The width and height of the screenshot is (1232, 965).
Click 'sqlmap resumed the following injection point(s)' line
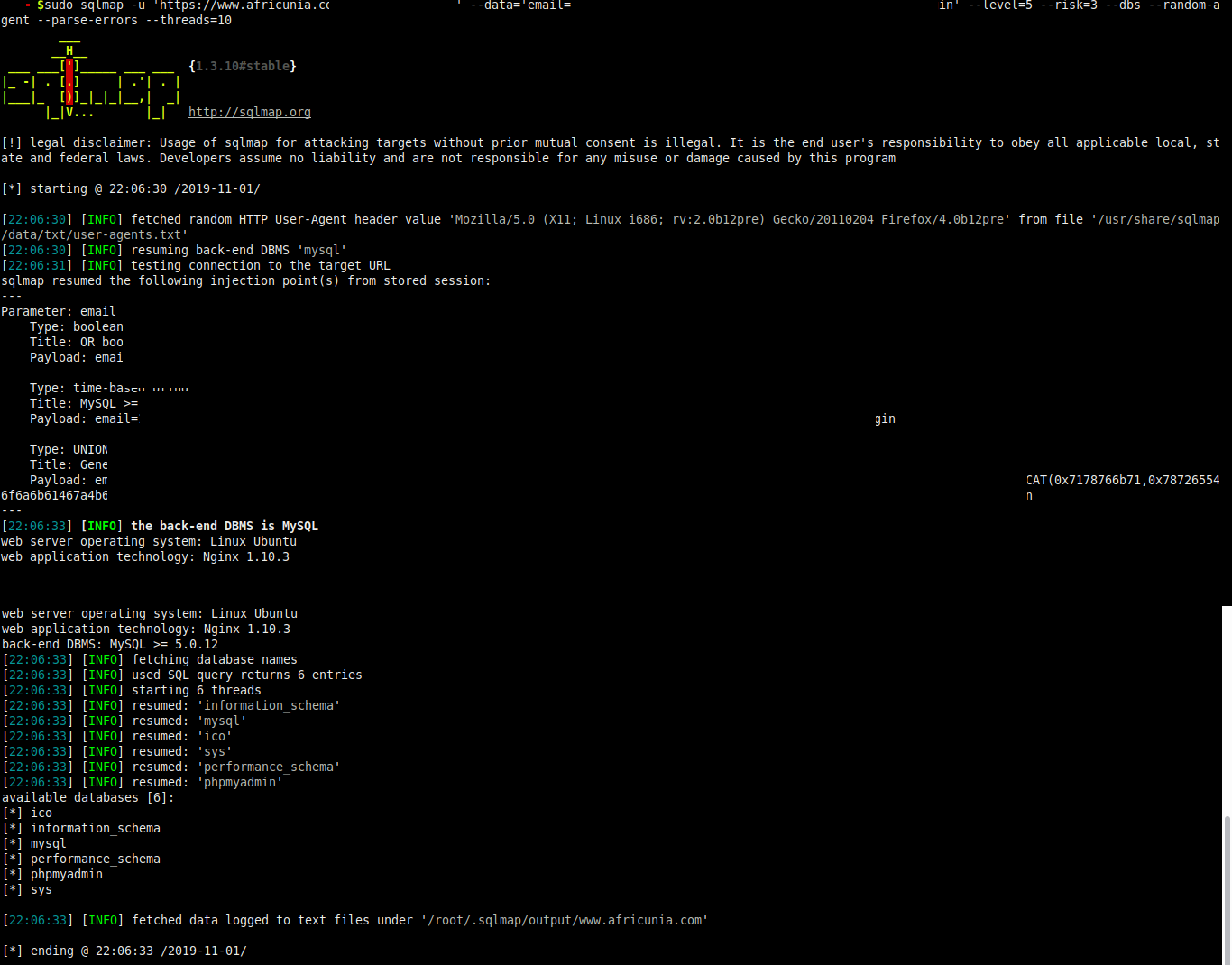pos(246,280)
